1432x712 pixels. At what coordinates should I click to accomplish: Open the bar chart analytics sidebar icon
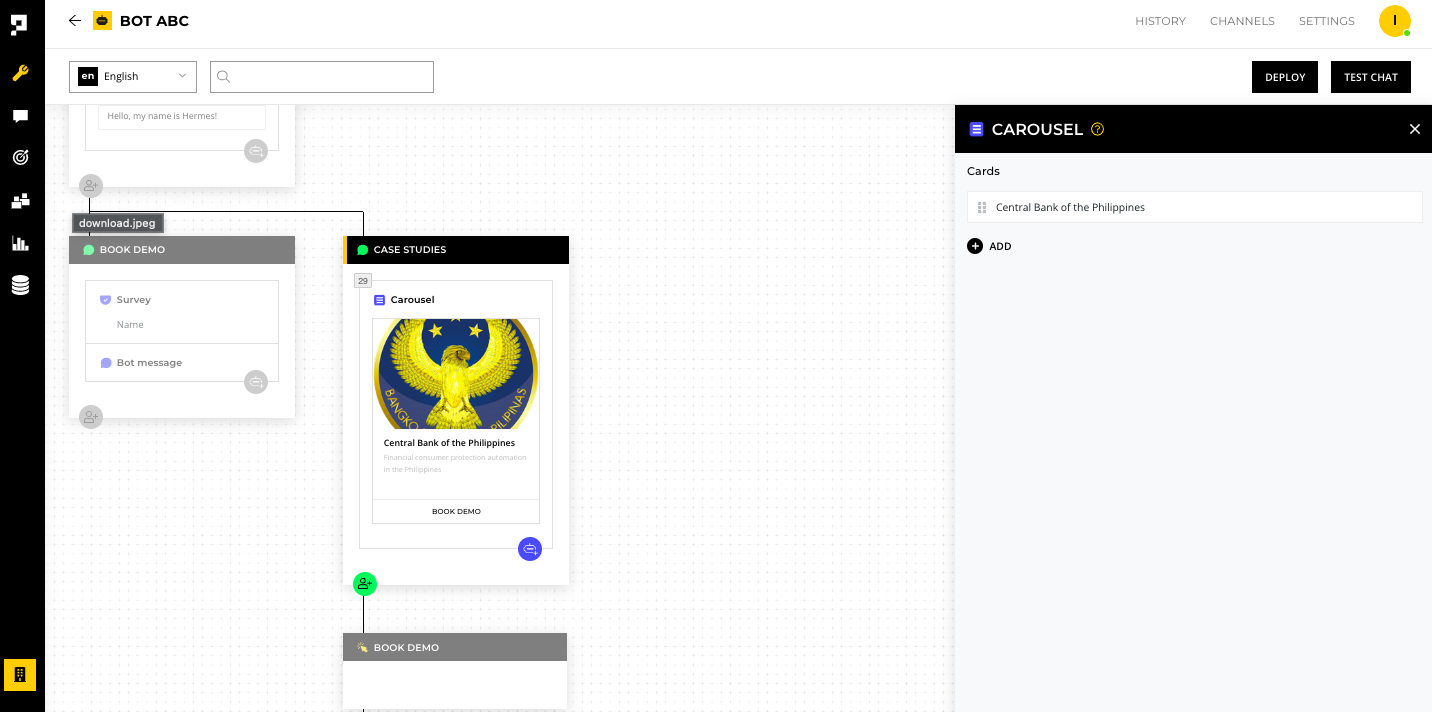click(20, 243)
